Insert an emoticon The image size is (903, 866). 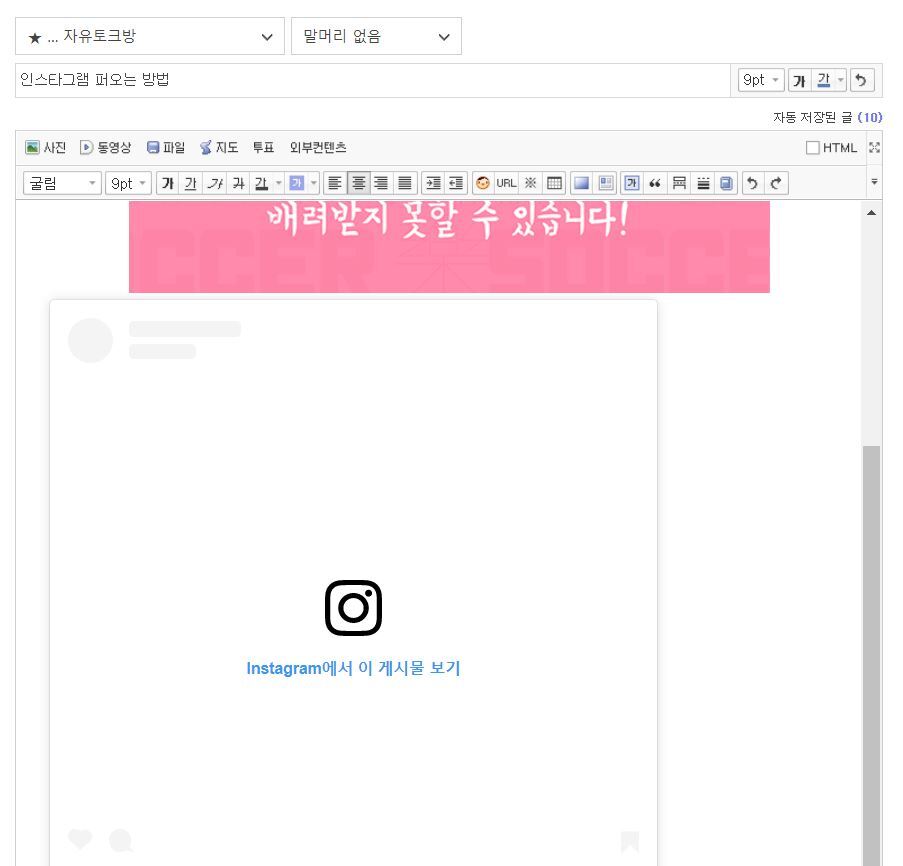483,184
